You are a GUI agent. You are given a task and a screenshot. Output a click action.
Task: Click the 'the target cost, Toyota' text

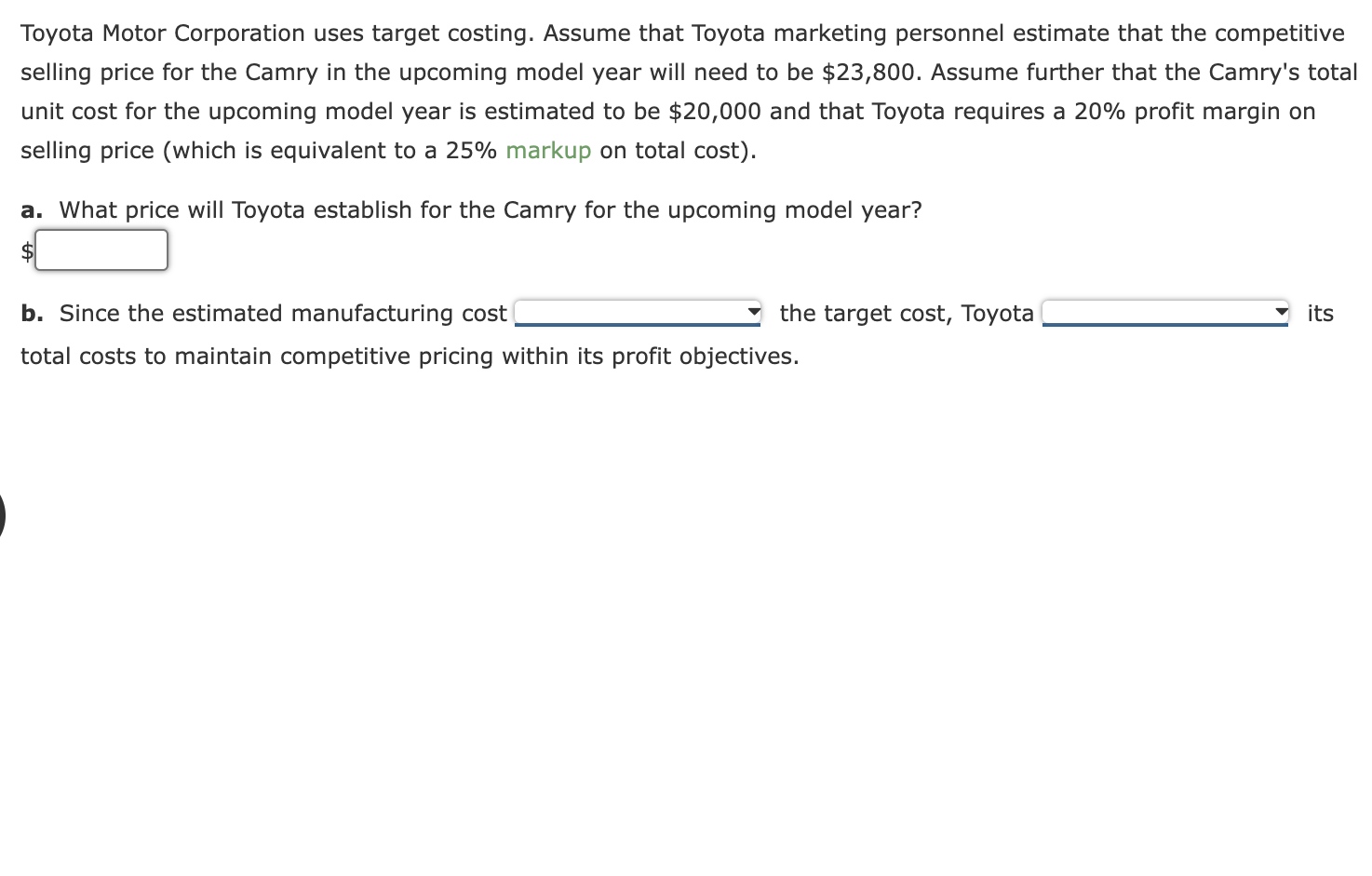(907, 314)
